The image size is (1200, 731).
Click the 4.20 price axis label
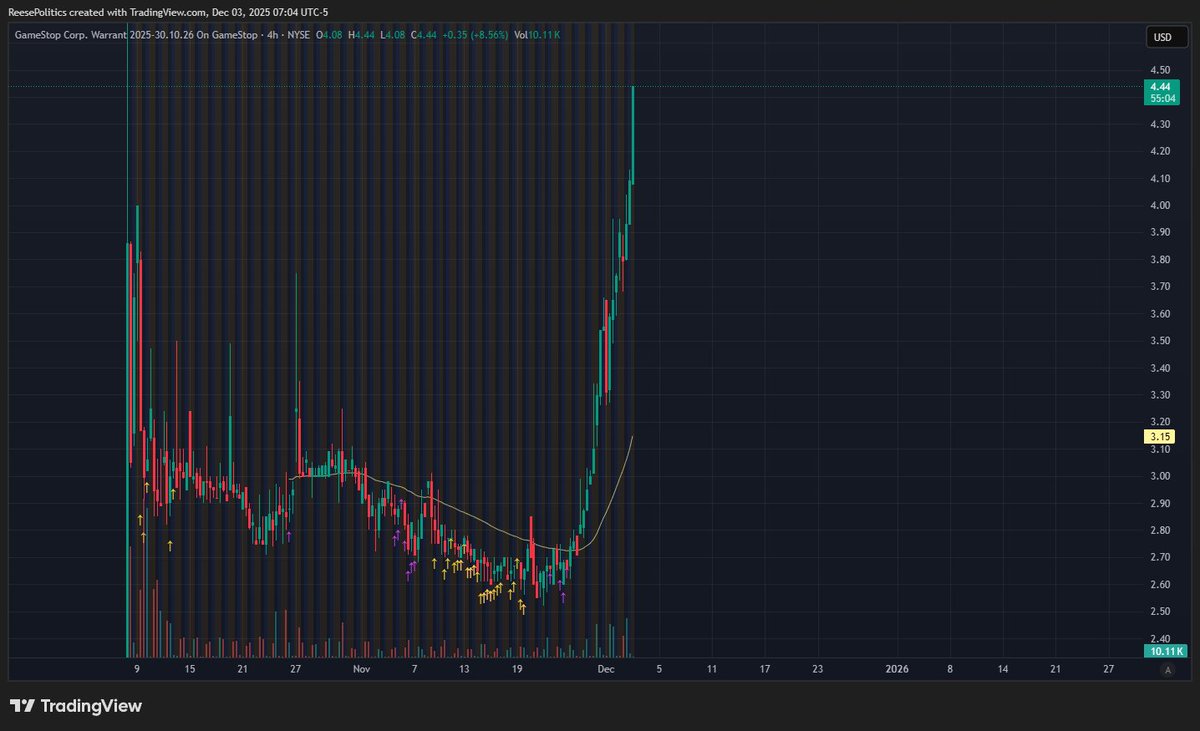(1160, 151)
